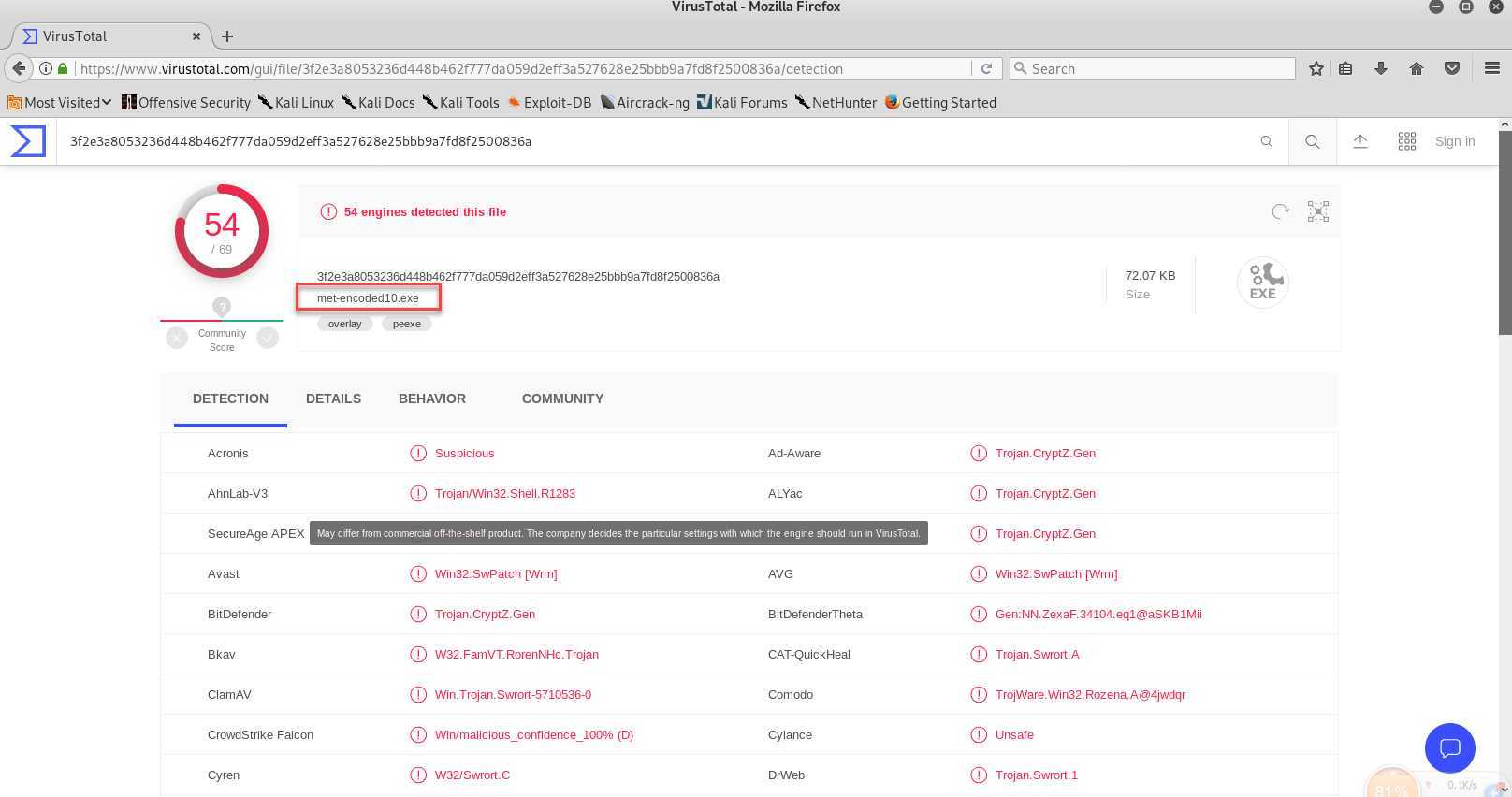
Task: Select the VirusTotal browser tab
Action: pos(110,36)
